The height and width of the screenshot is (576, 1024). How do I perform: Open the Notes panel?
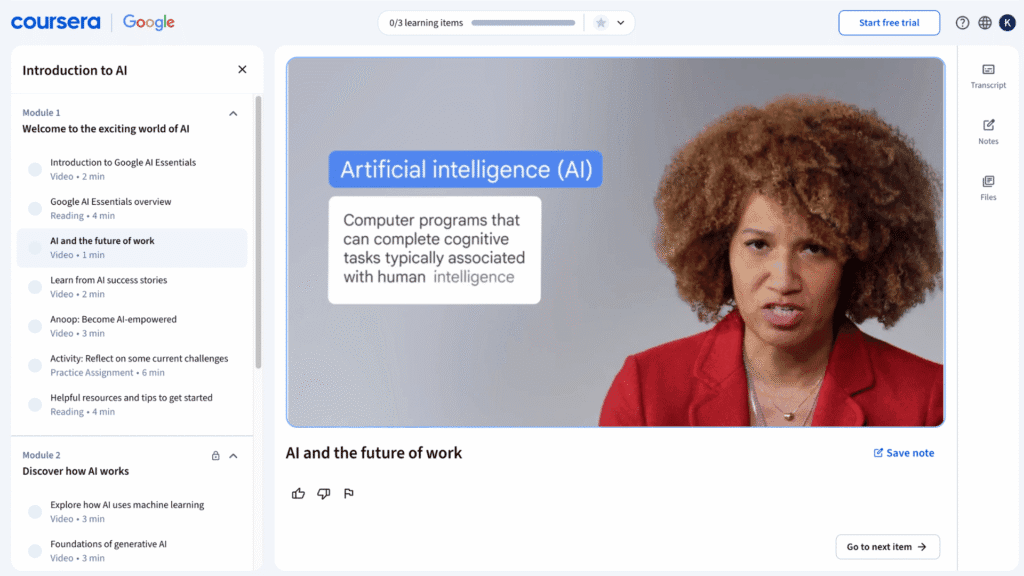tap(988, 132)
